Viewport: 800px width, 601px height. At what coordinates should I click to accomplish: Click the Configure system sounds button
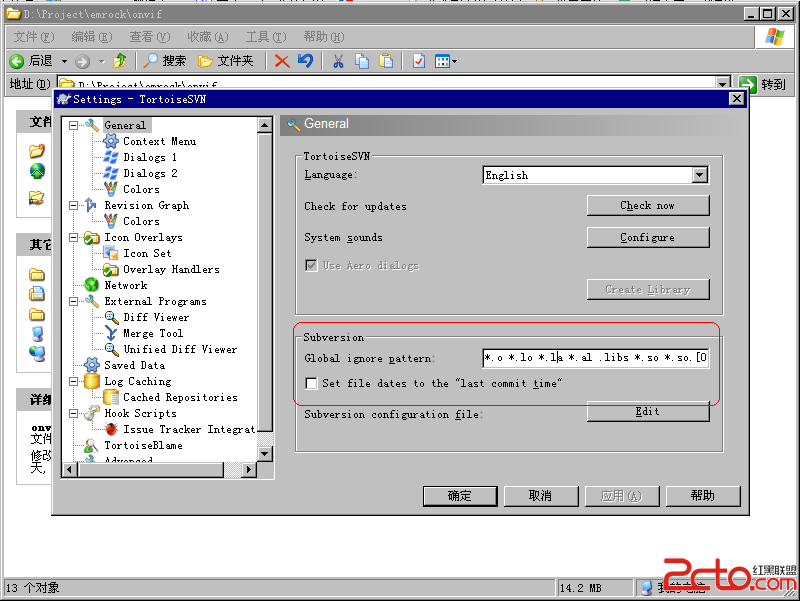pos(648,237)
